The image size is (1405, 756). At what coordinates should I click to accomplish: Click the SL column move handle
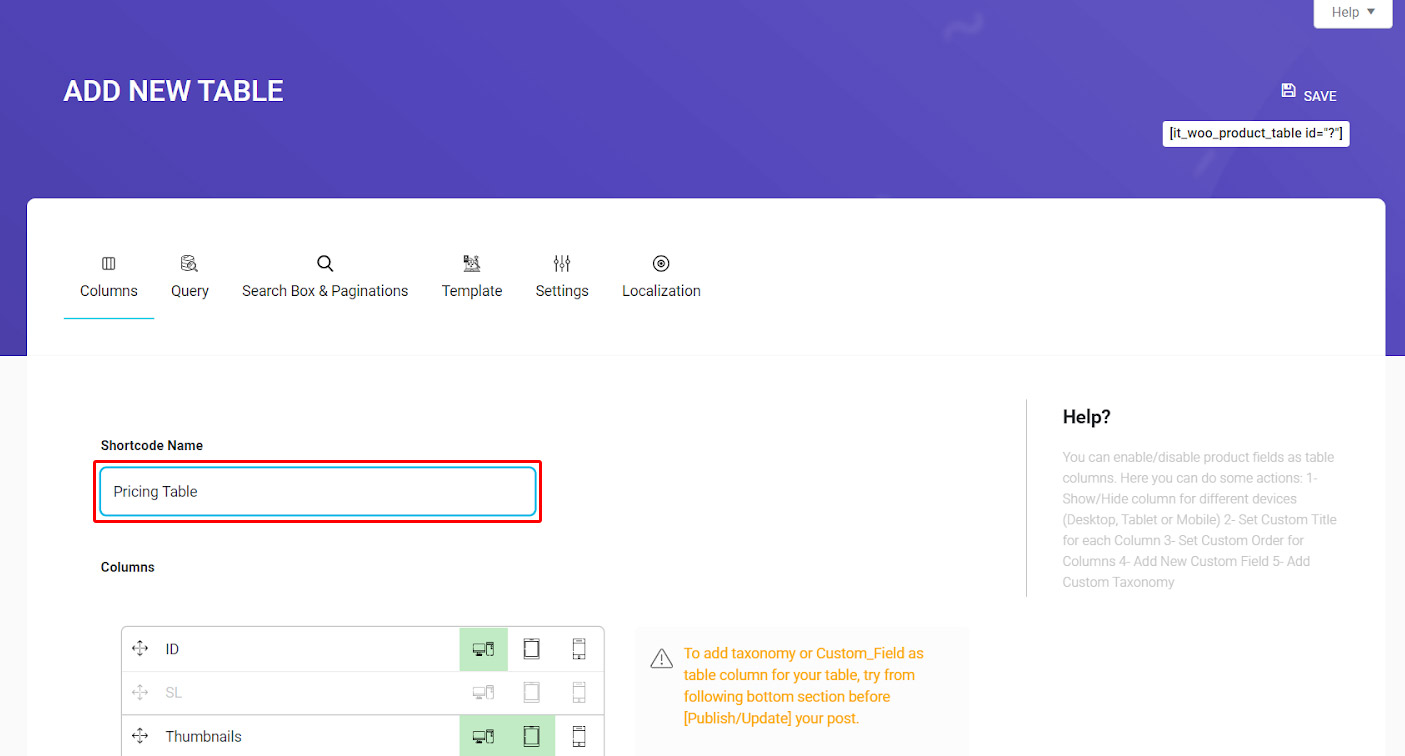pyautogui.click(x=140, y=693)
